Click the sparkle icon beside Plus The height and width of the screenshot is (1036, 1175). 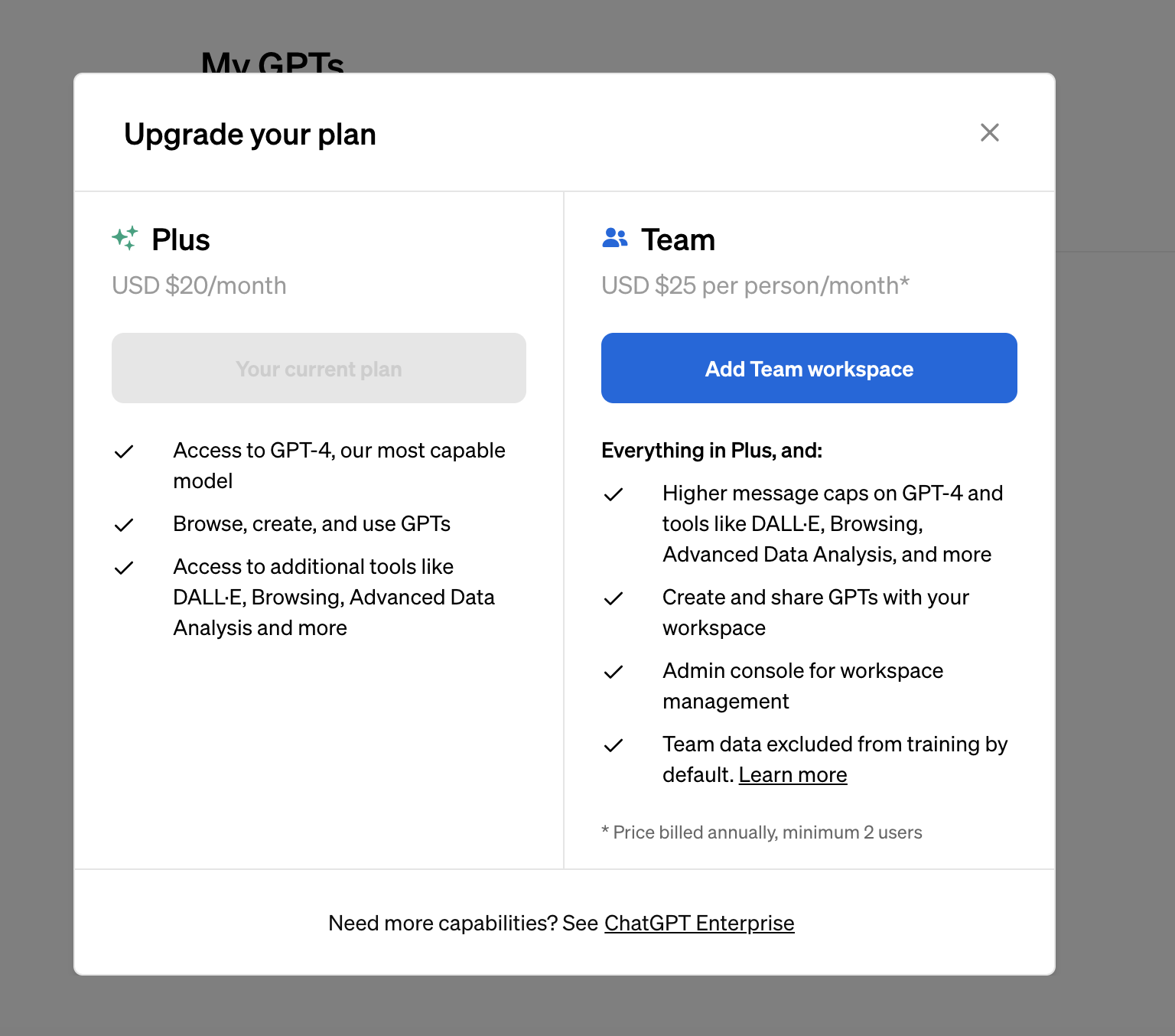pos(126,239)
